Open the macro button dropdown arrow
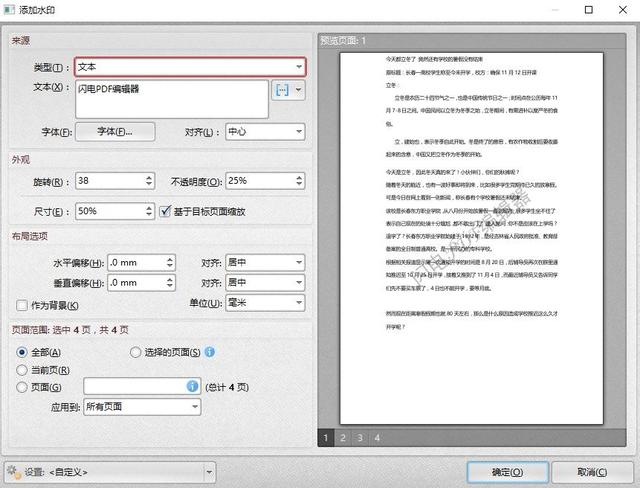640x488 pixels. point(298,90)
